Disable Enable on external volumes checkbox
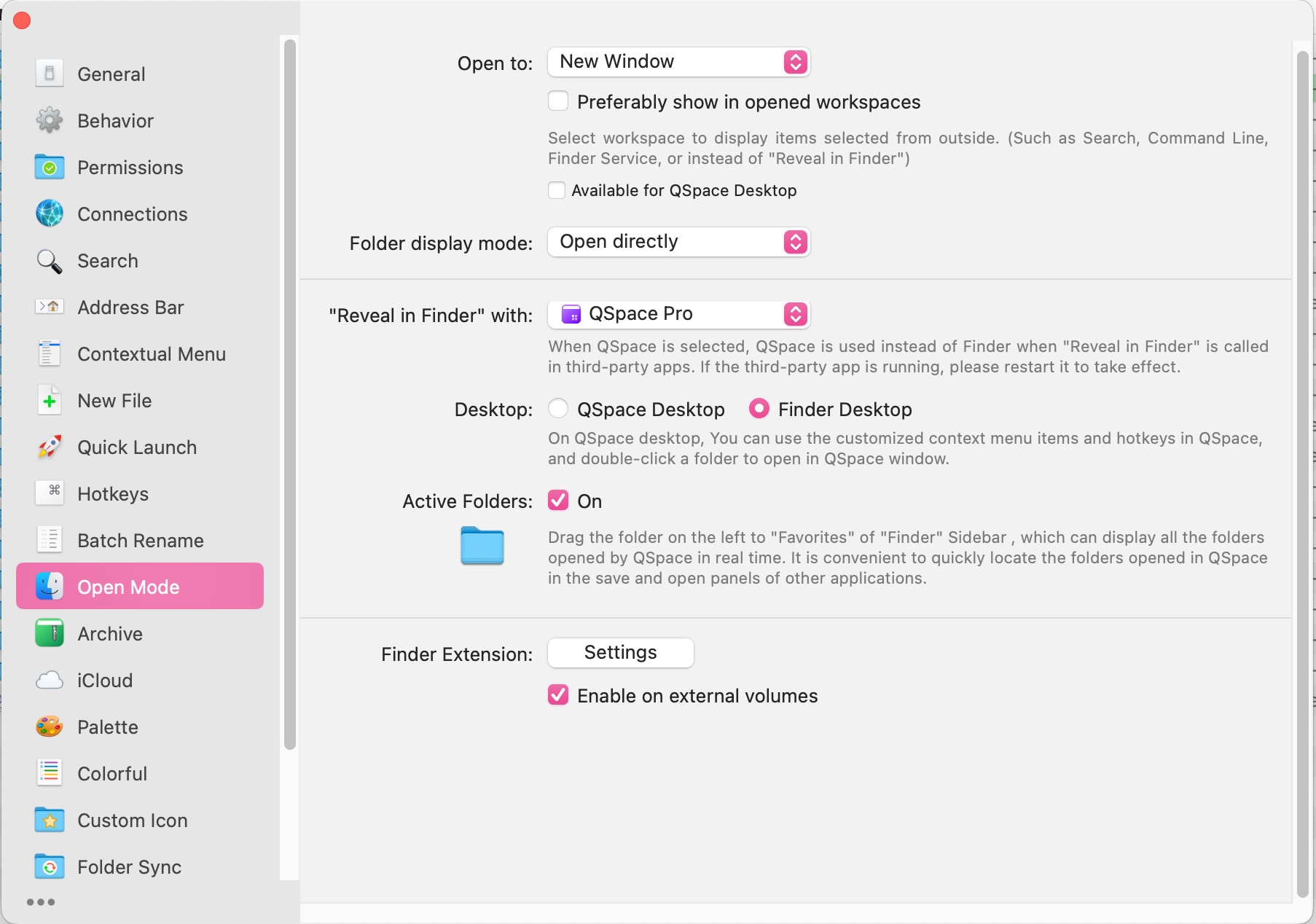 click(x=558, y=695)
